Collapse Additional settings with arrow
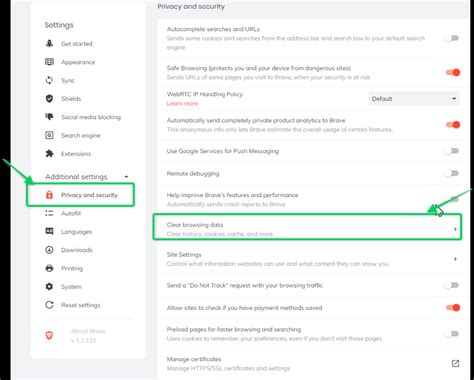 [x=126, y=177]
